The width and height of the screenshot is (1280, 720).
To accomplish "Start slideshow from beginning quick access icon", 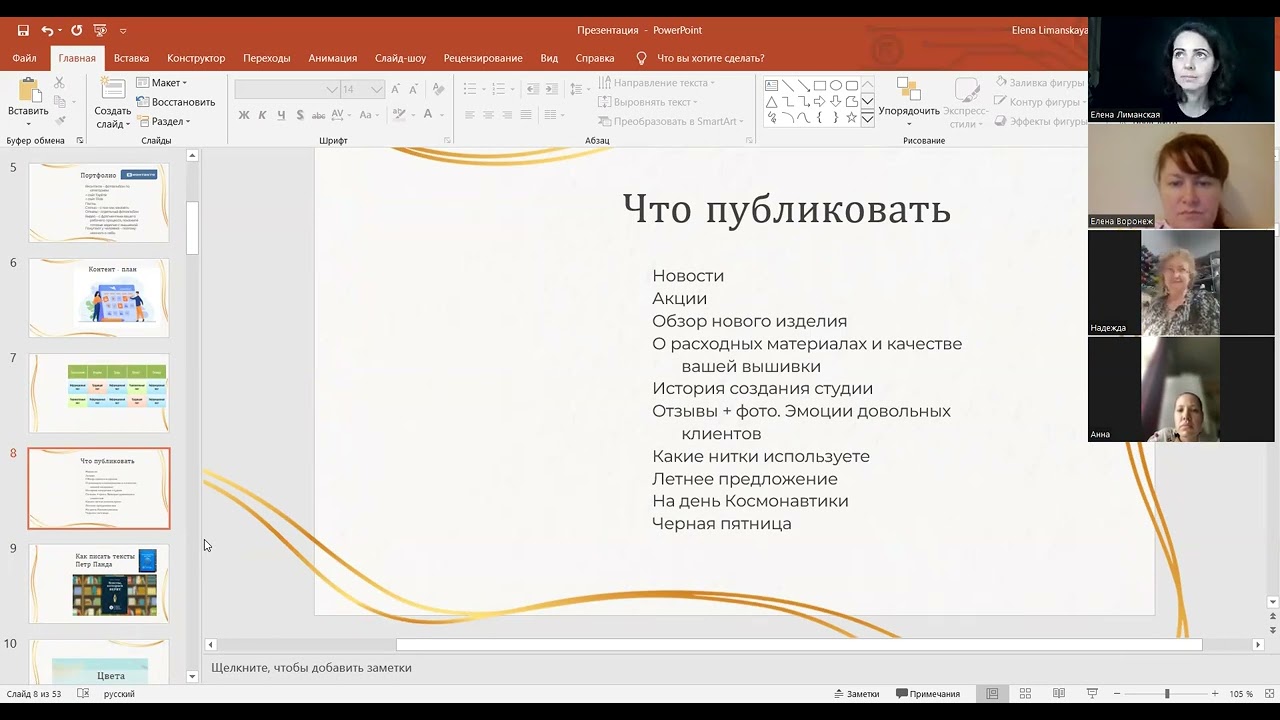I will coord(100,31).
